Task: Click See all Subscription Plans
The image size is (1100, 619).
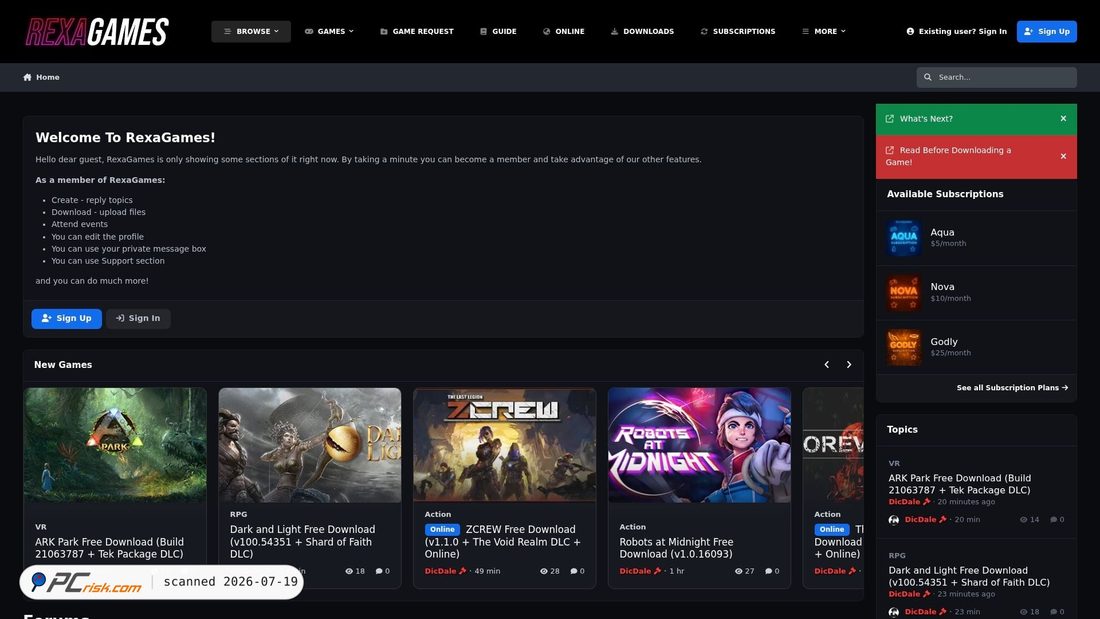Action: pos(1012,387)
